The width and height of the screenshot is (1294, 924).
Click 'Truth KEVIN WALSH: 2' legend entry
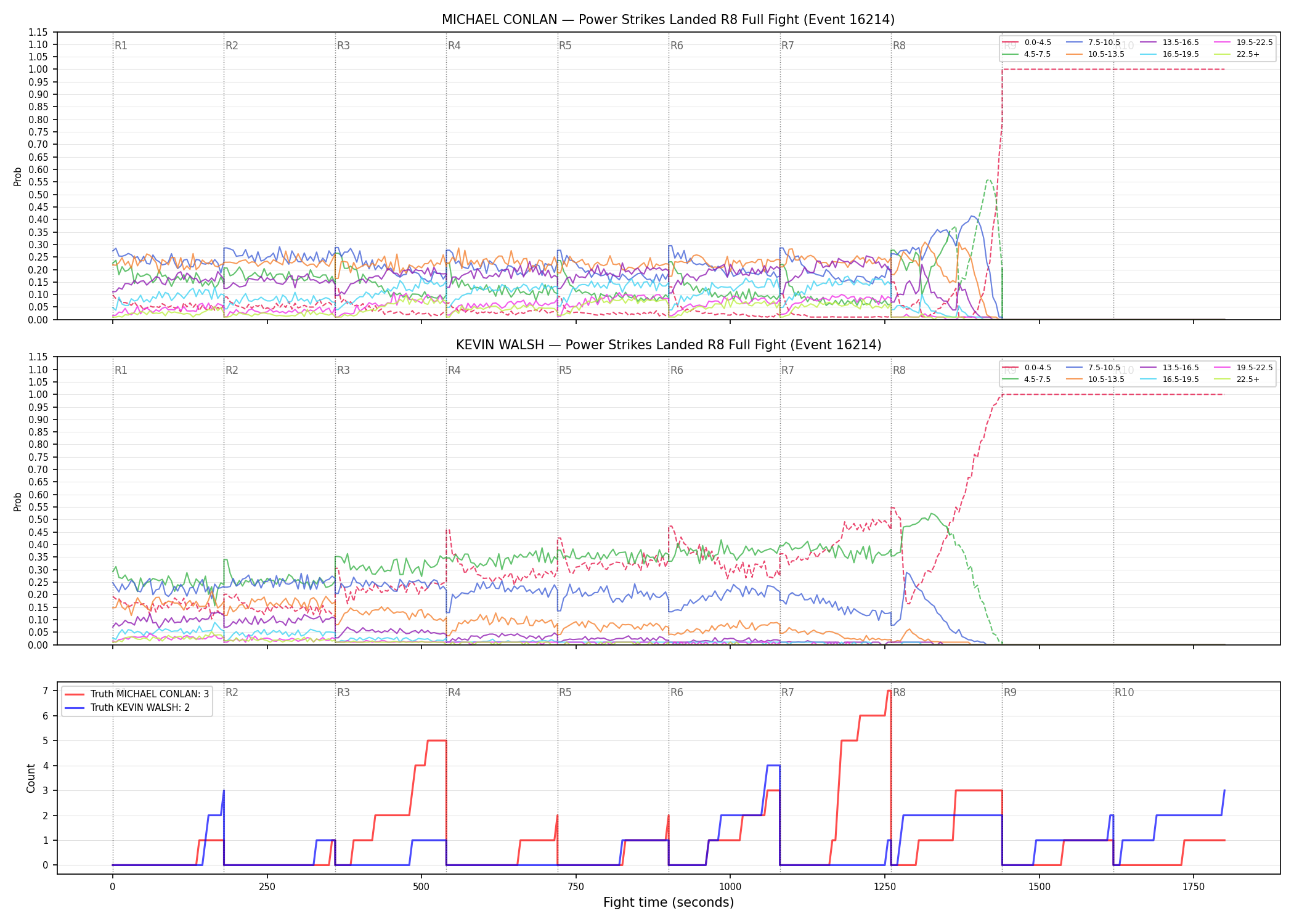(128, 708)
